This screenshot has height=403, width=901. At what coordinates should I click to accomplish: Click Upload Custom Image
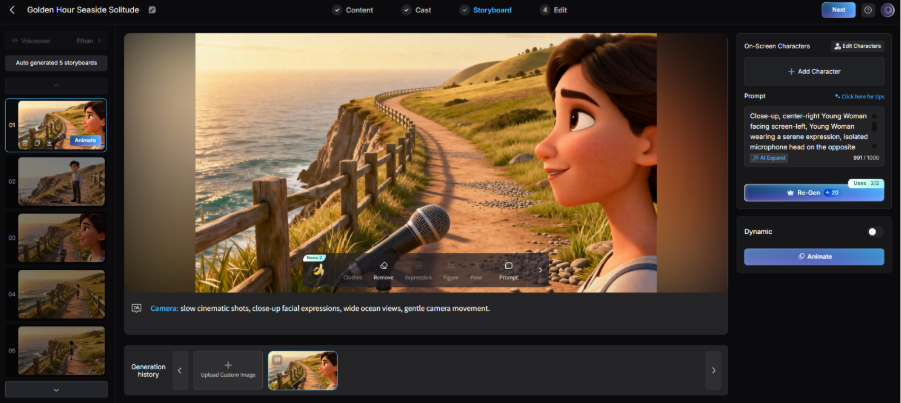pos(228,371)
